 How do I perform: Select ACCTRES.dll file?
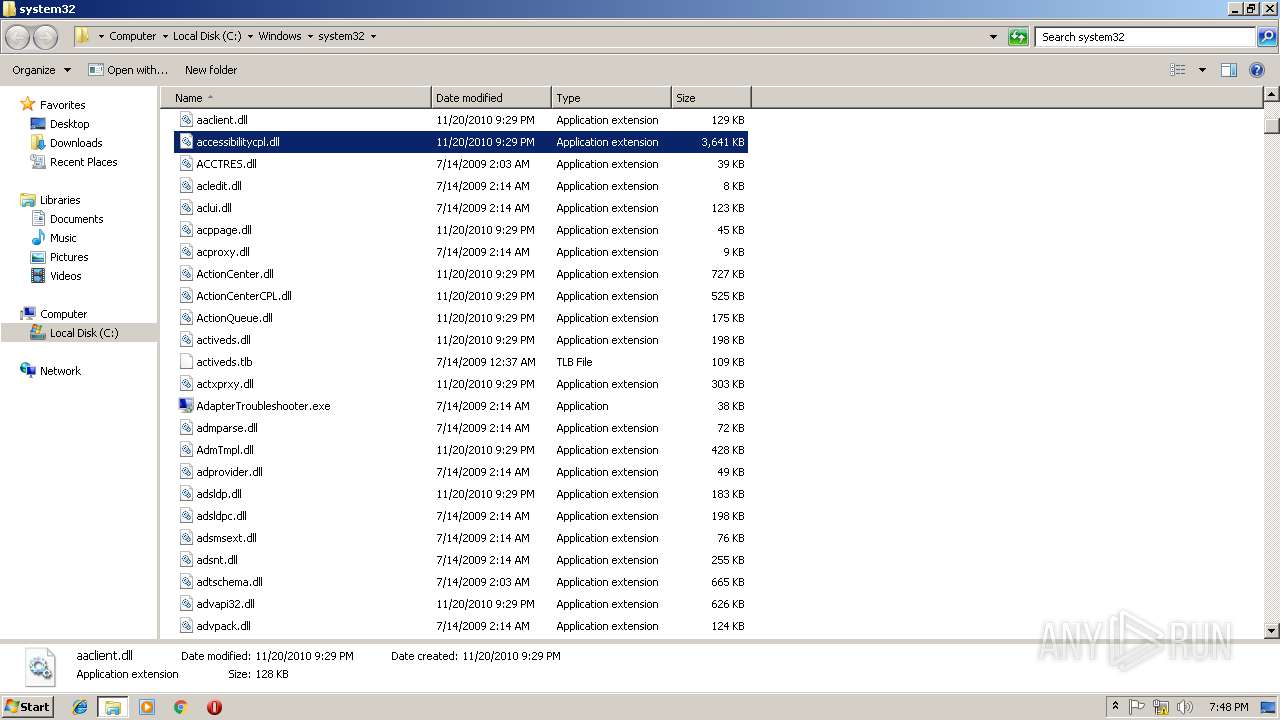click(x=461, y=164)
